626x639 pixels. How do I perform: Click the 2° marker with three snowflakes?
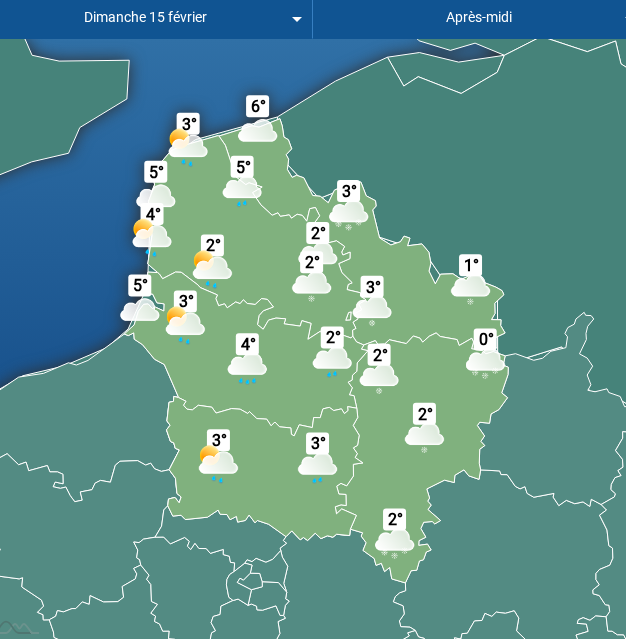[x=394, y=535]
